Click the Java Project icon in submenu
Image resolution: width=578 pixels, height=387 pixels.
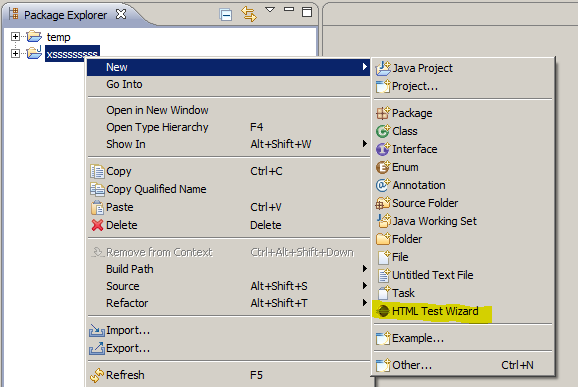tap(383, 68)
